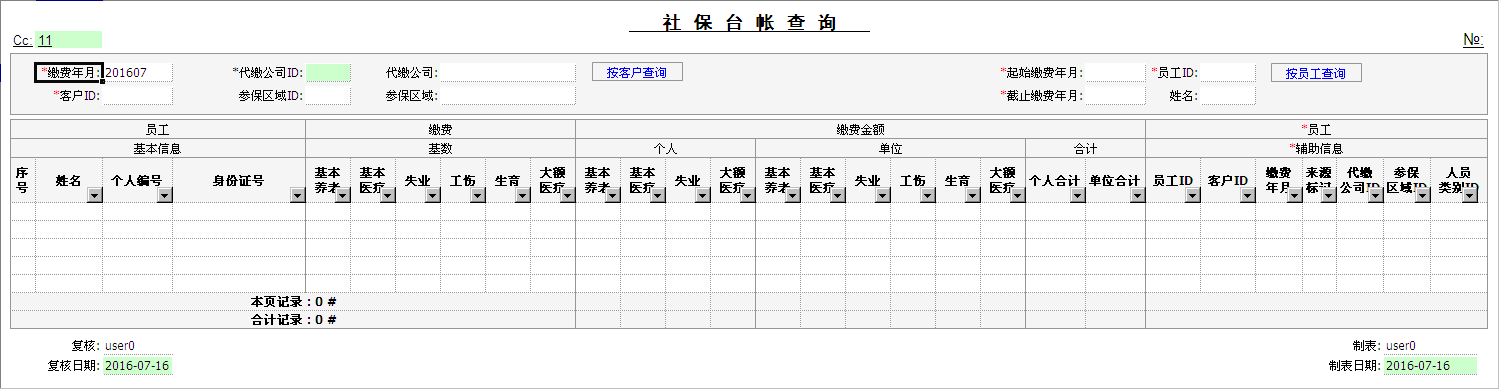Focus the 员工ID query input field
The height and width of the screenshot is (389, 1499).
pyautogui.click(x=1227, y=72)
